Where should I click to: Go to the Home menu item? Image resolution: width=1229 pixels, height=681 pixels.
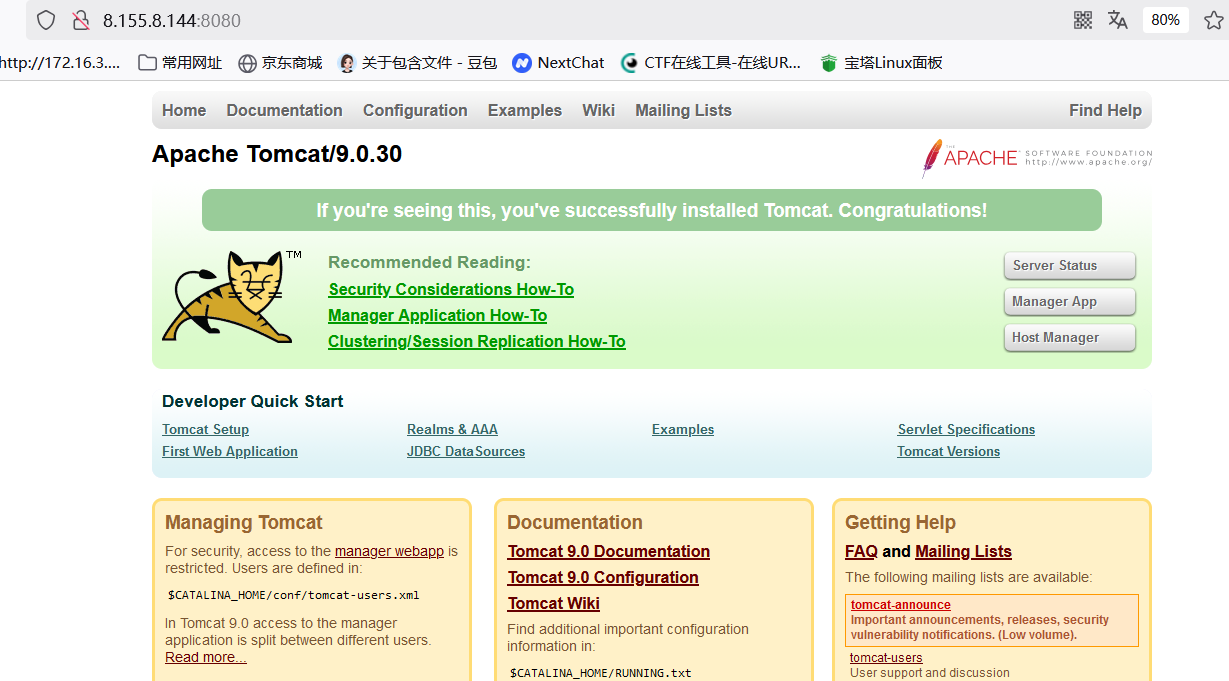(184, 111)
